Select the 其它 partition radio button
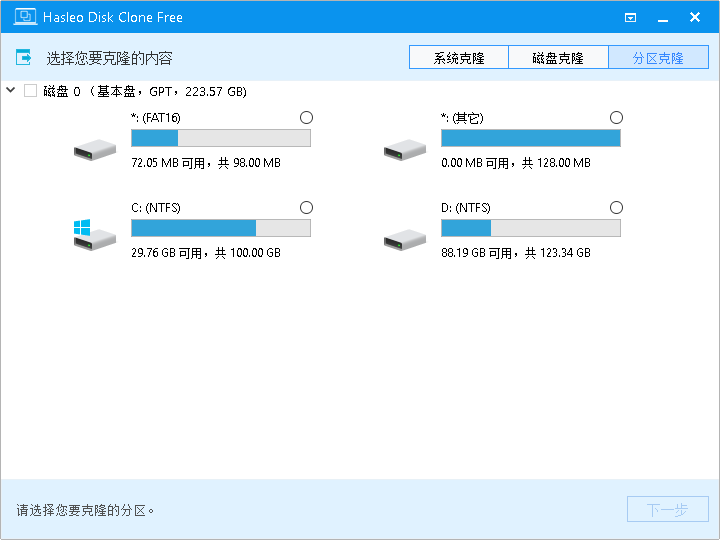720x540 pixels. coord(616,118)
